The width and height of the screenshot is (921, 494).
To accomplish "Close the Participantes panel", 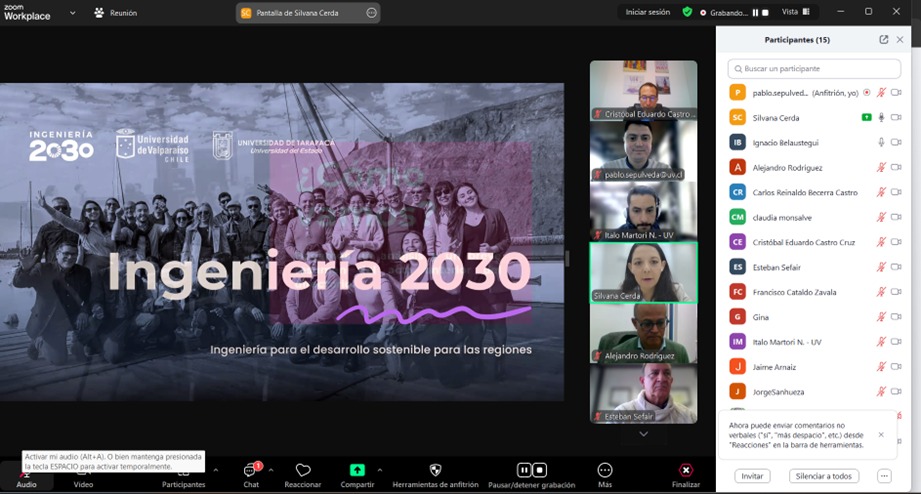I will [900, 39].
